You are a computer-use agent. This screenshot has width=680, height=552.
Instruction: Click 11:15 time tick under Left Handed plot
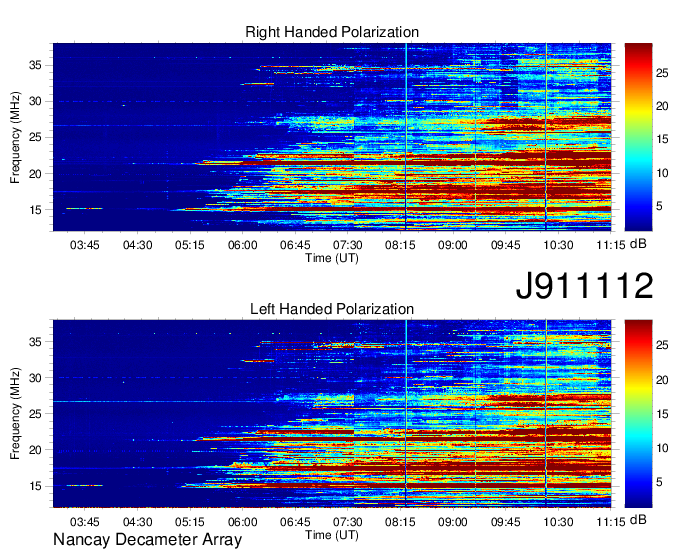tap(611, 522)
